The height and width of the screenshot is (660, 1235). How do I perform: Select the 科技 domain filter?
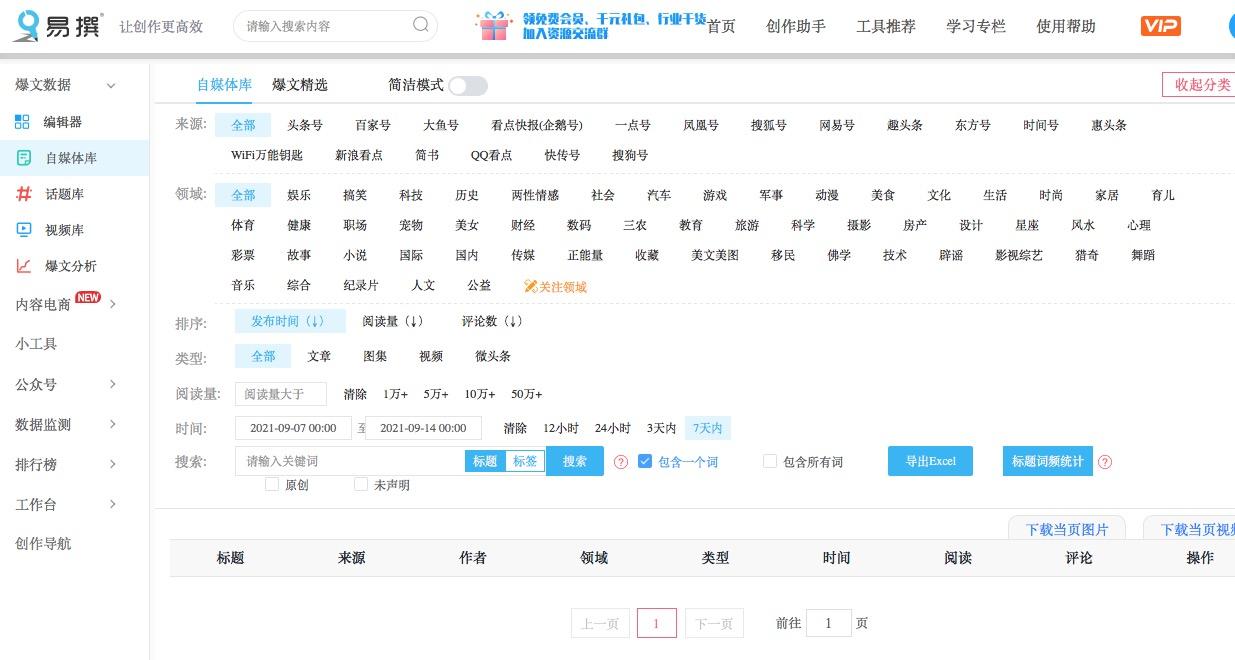[x=411, y=195]
